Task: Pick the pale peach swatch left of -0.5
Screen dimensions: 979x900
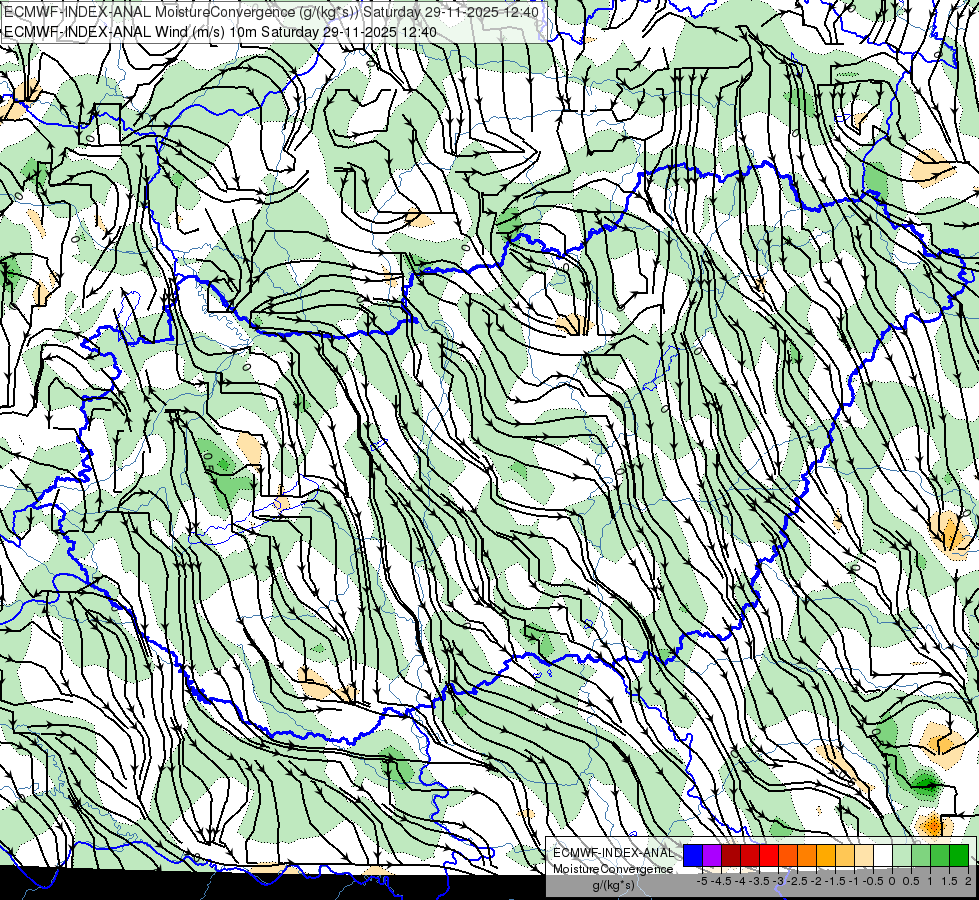Action: pos(864,855)
